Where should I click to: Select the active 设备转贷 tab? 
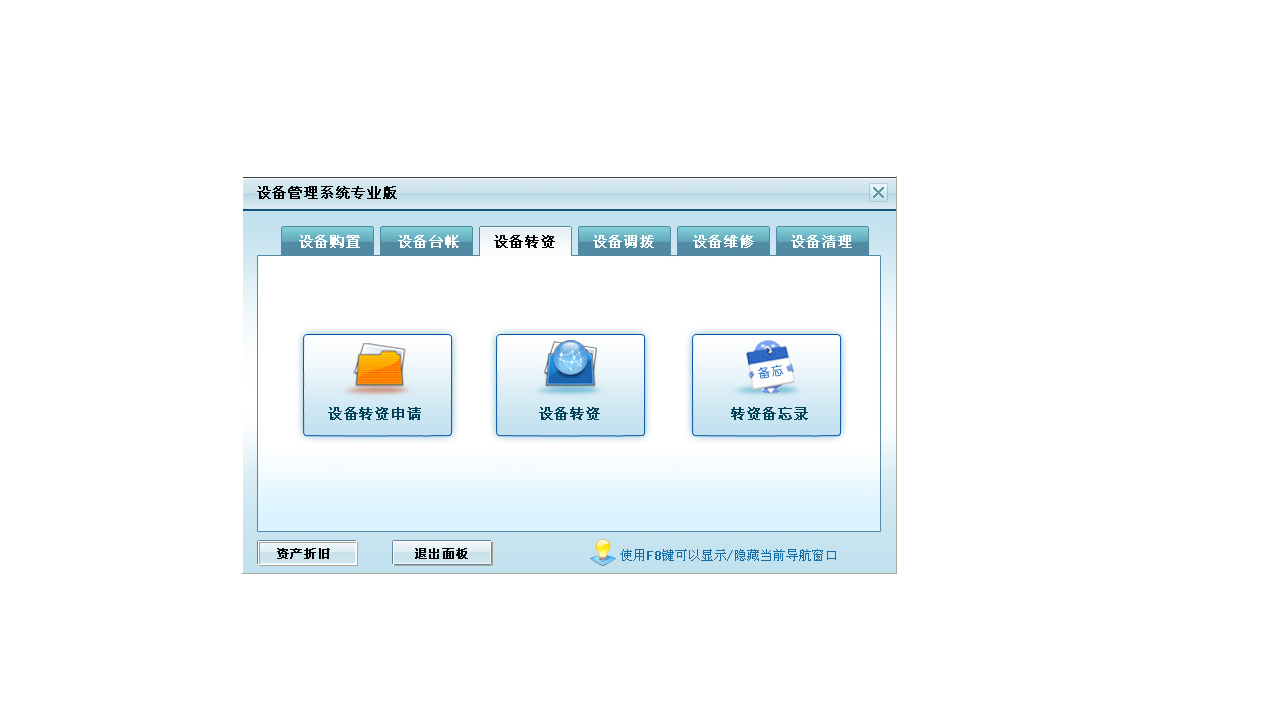tap(525, 240)
